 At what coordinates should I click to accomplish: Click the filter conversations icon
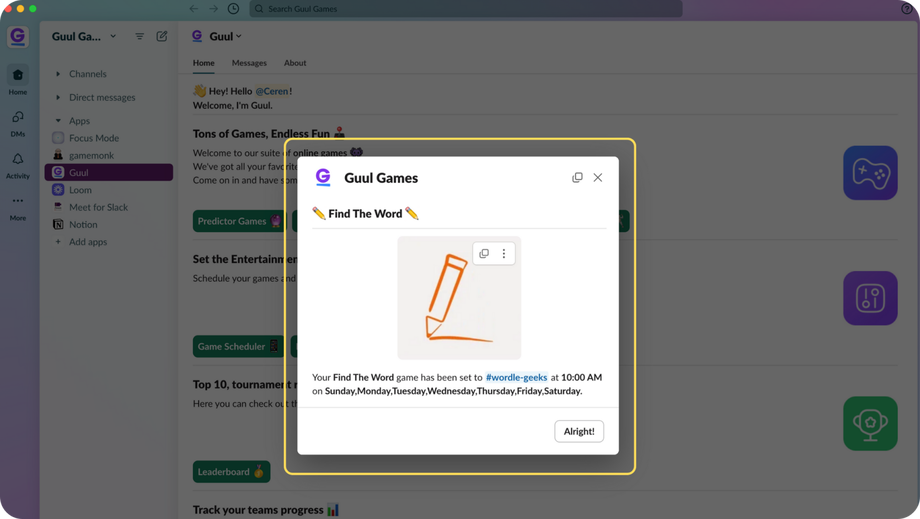click(x=139, y=36)
